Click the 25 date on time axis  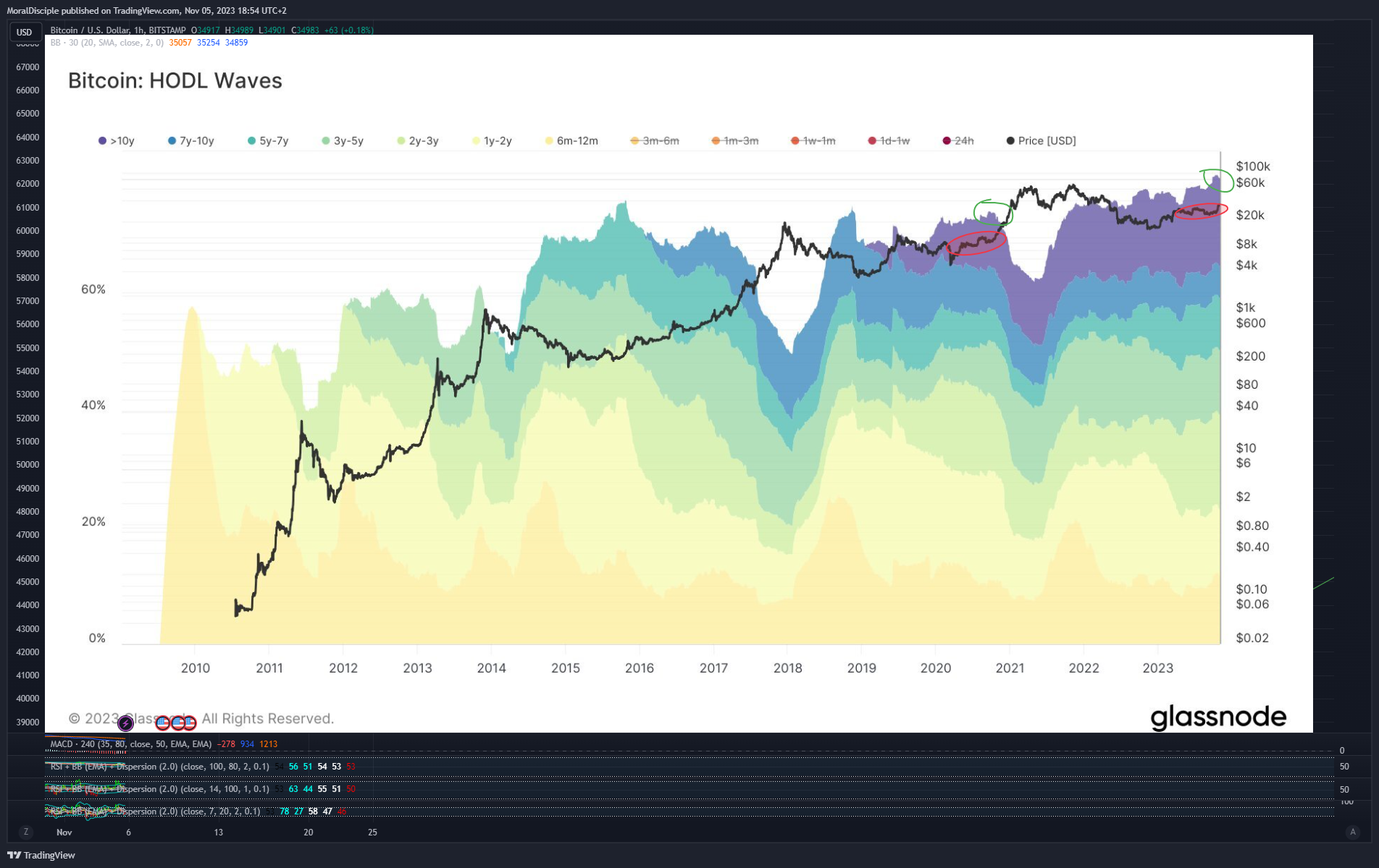372,833
